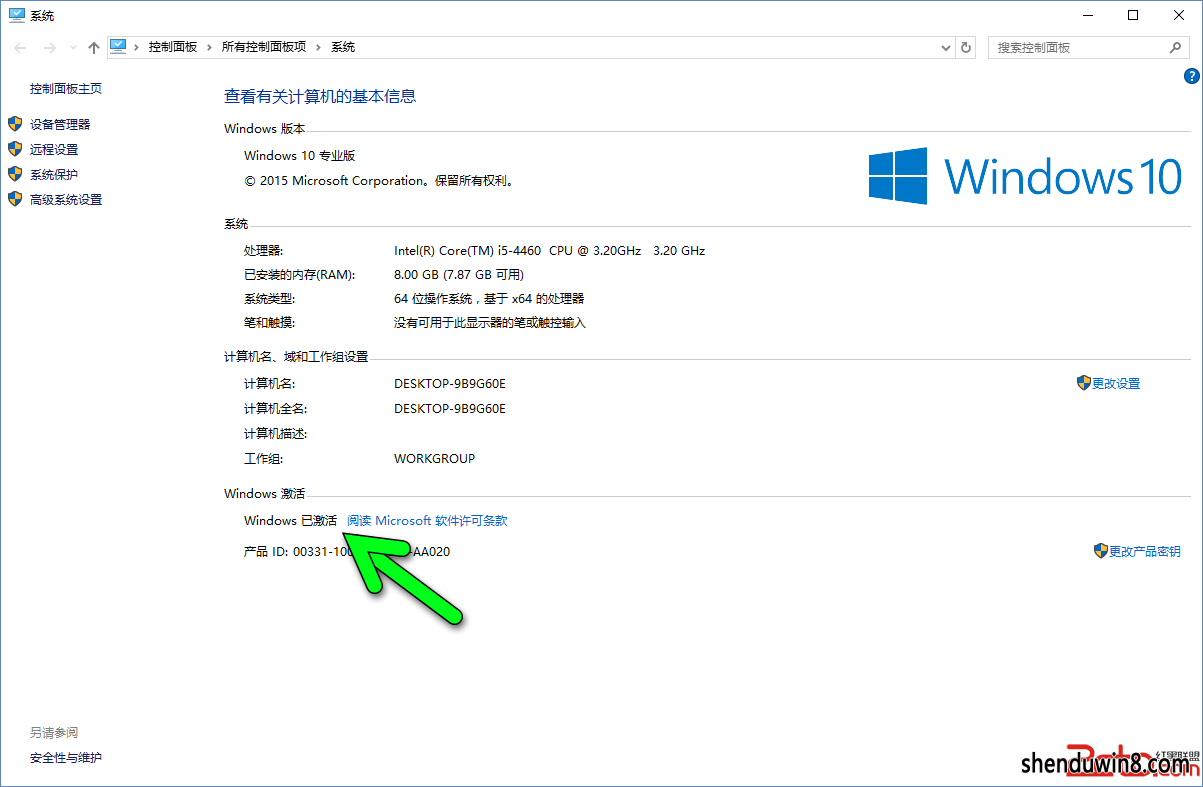This screenshot has width=1203, height=787.
Task: Click the Windows 10 logo
Action: point(1025,176)
